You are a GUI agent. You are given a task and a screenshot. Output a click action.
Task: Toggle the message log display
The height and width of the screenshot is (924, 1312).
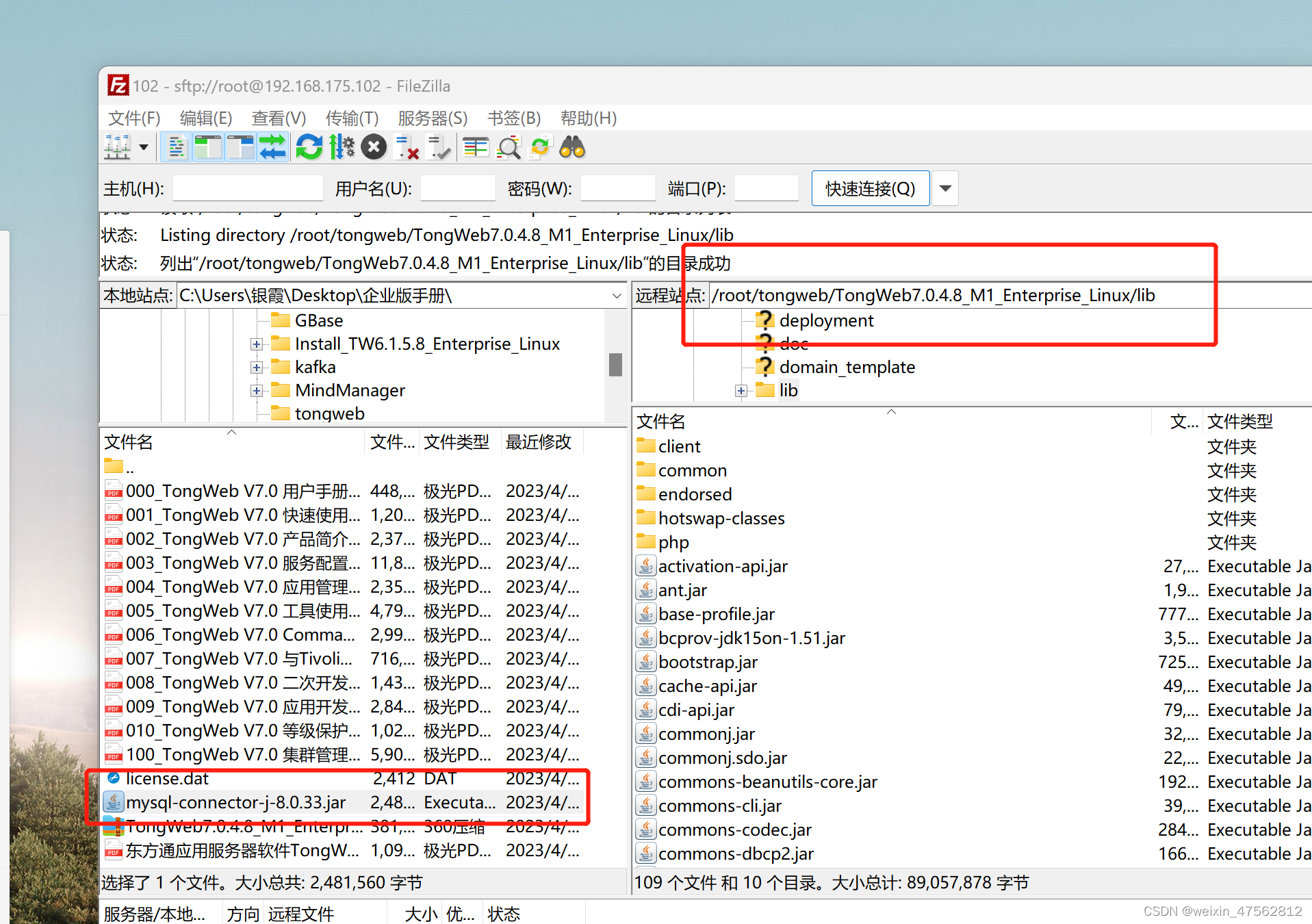tap(176, 147)
